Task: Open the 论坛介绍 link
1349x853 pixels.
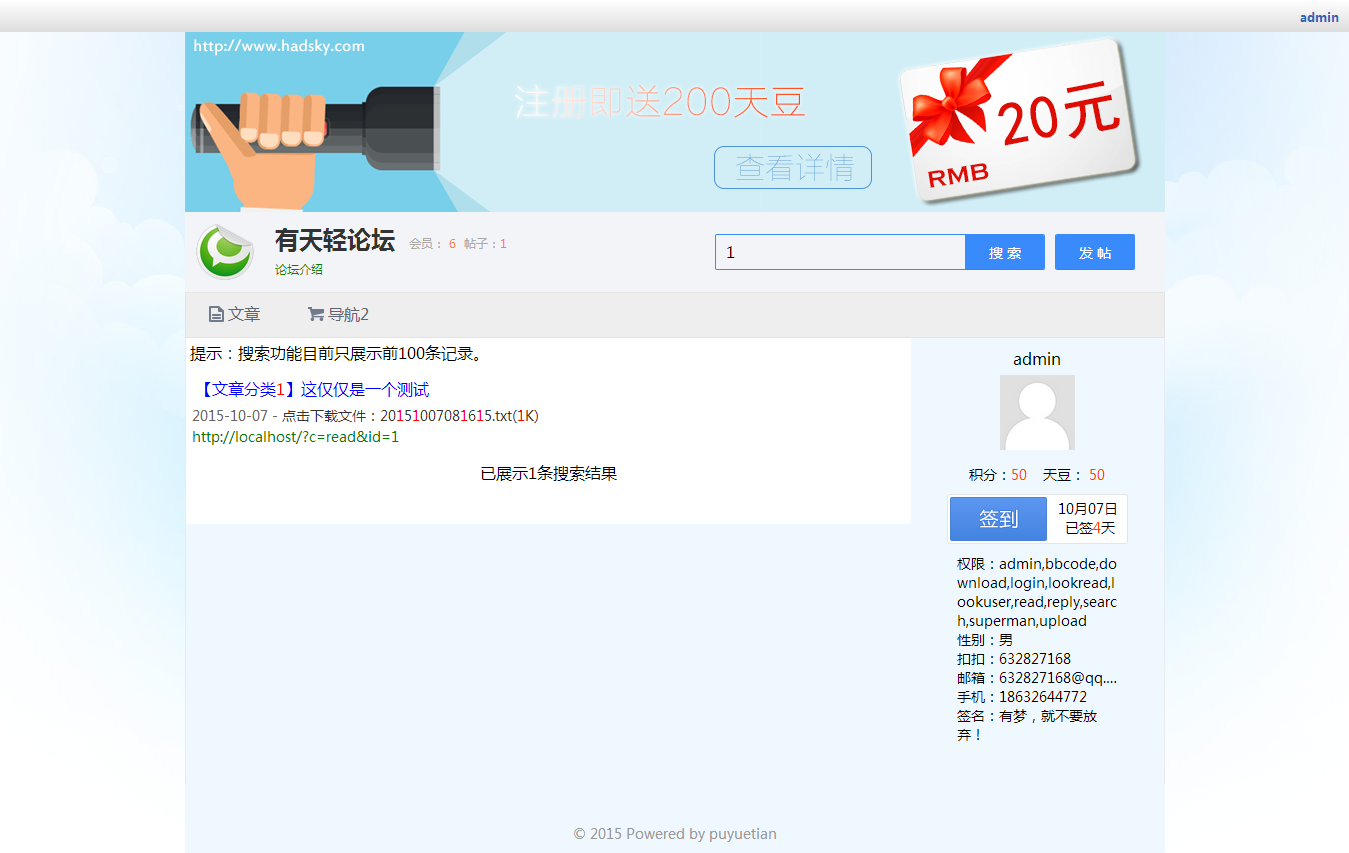Action: (299, 270)
